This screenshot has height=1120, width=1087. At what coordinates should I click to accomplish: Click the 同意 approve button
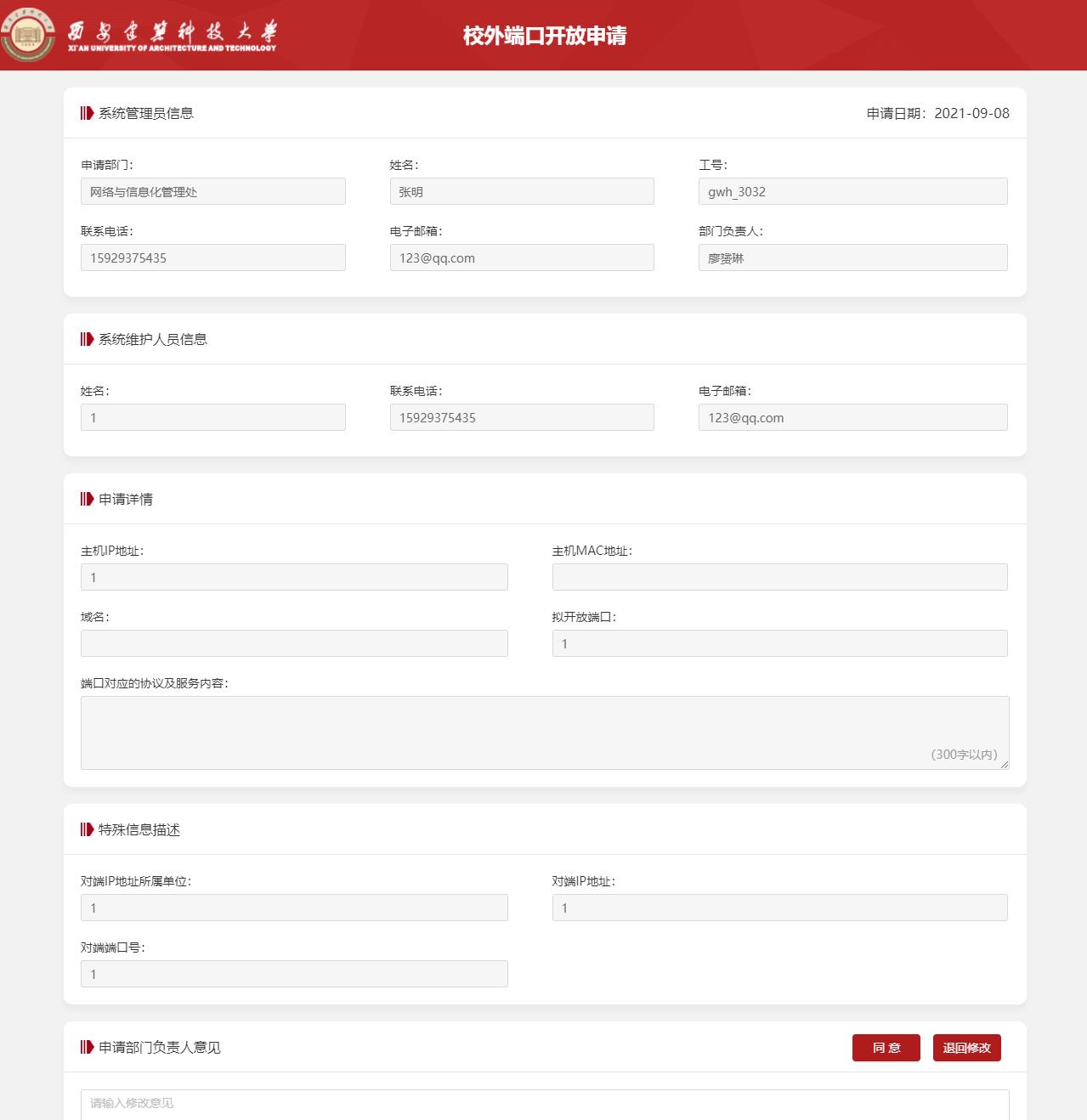click(886, 1048)
